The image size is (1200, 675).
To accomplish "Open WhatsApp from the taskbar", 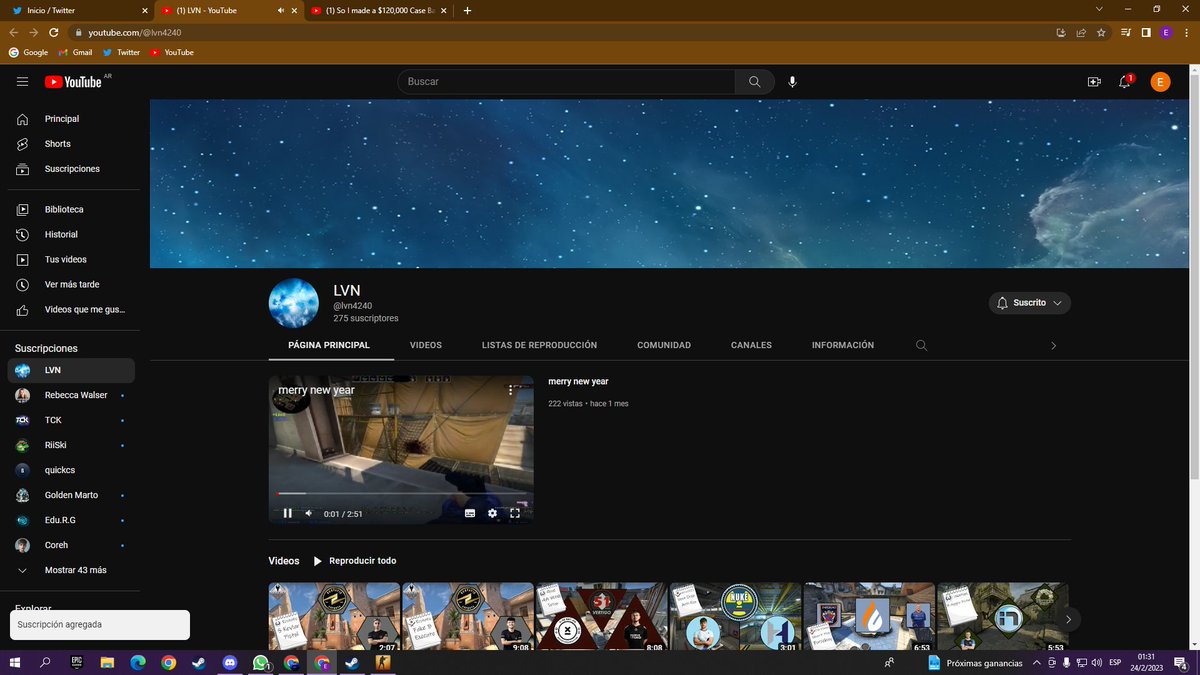I will [261, 662].
